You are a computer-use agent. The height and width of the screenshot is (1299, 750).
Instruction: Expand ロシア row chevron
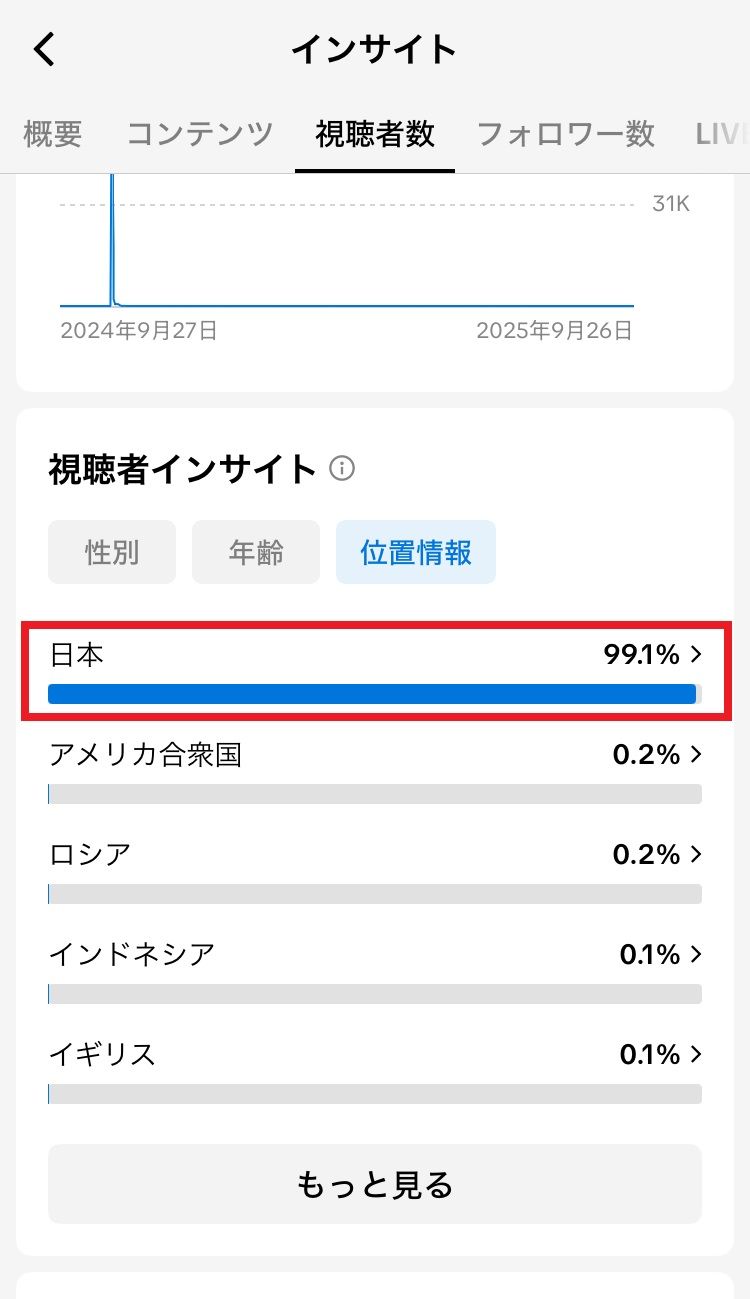[x=697, y=855]
